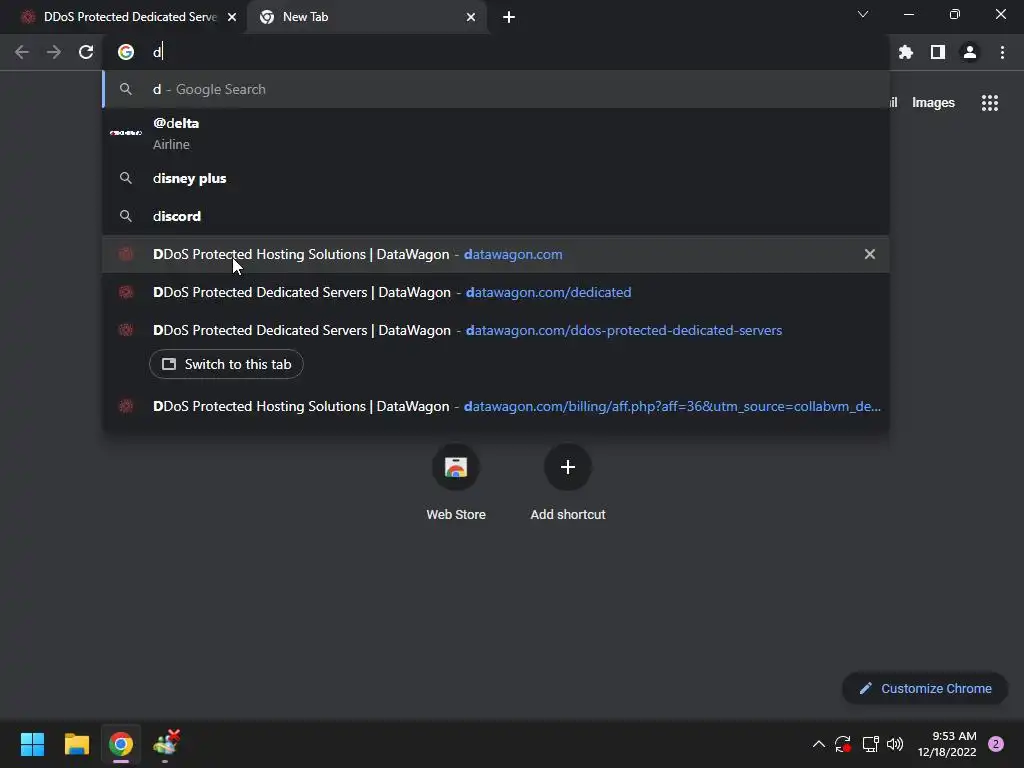
Task: Pick the 'discord' search suggestion
Action: click(496, 216)
